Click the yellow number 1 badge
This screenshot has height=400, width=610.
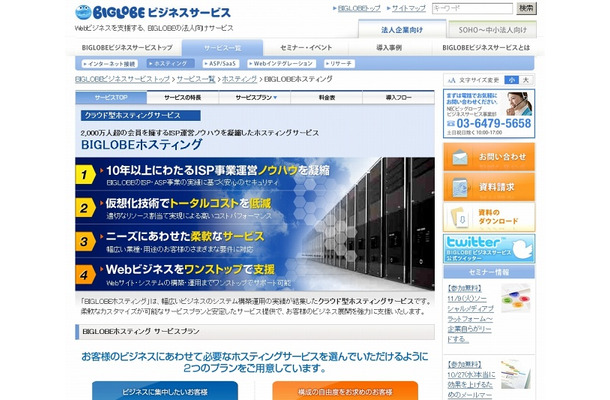pos(85,175)
